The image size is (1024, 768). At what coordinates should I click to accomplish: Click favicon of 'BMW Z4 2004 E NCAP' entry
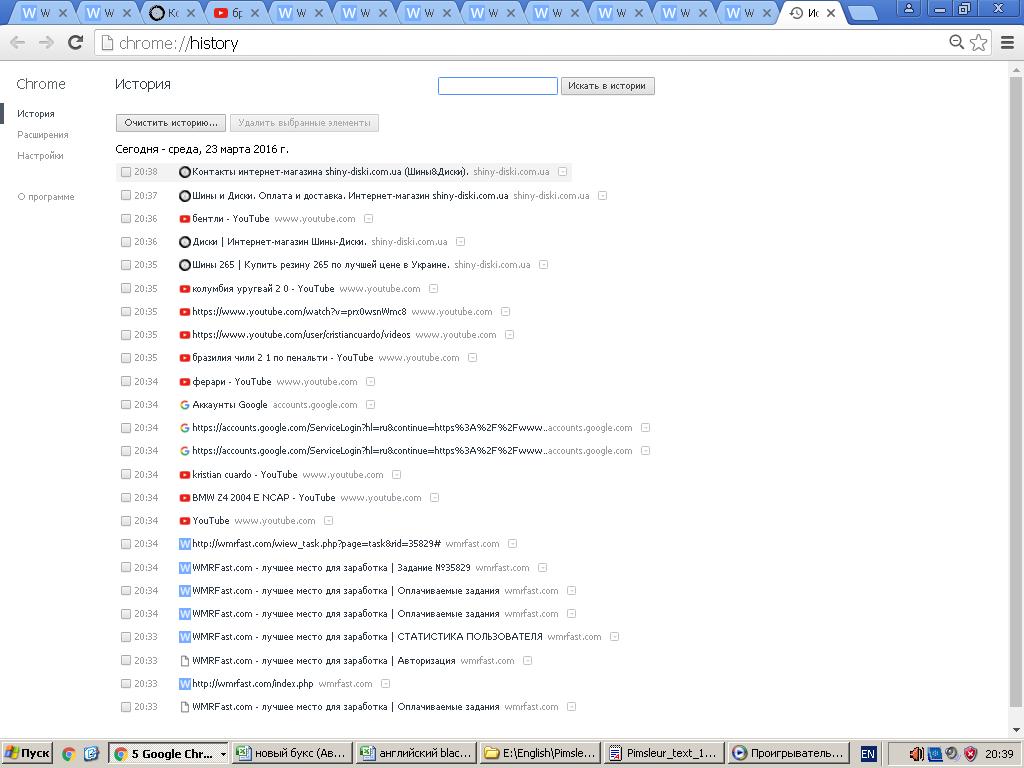[x=185, y=498]
